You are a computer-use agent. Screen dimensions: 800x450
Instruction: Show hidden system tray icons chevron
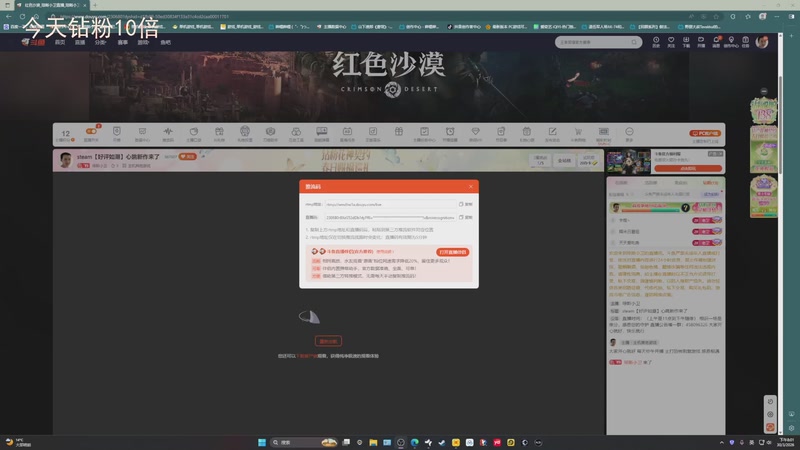(x=721, y=442)
